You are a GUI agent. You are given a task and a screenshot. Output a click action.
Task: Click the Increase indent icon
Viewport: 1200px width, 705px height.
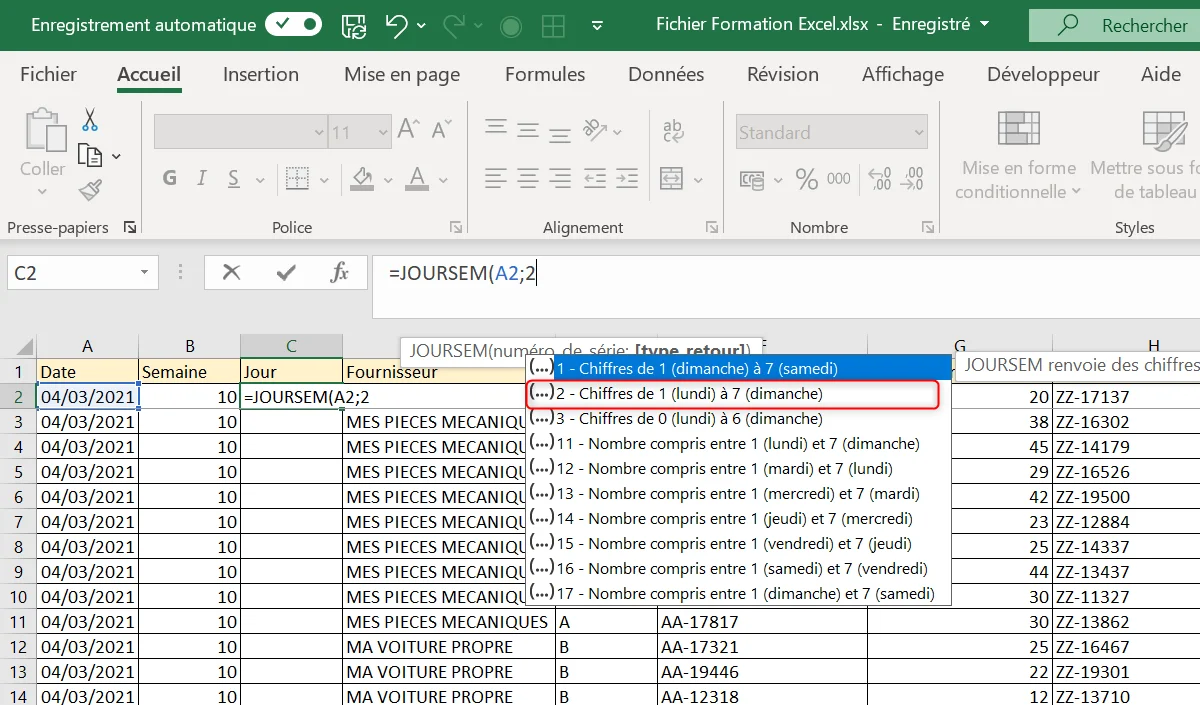tap(629, 178)
